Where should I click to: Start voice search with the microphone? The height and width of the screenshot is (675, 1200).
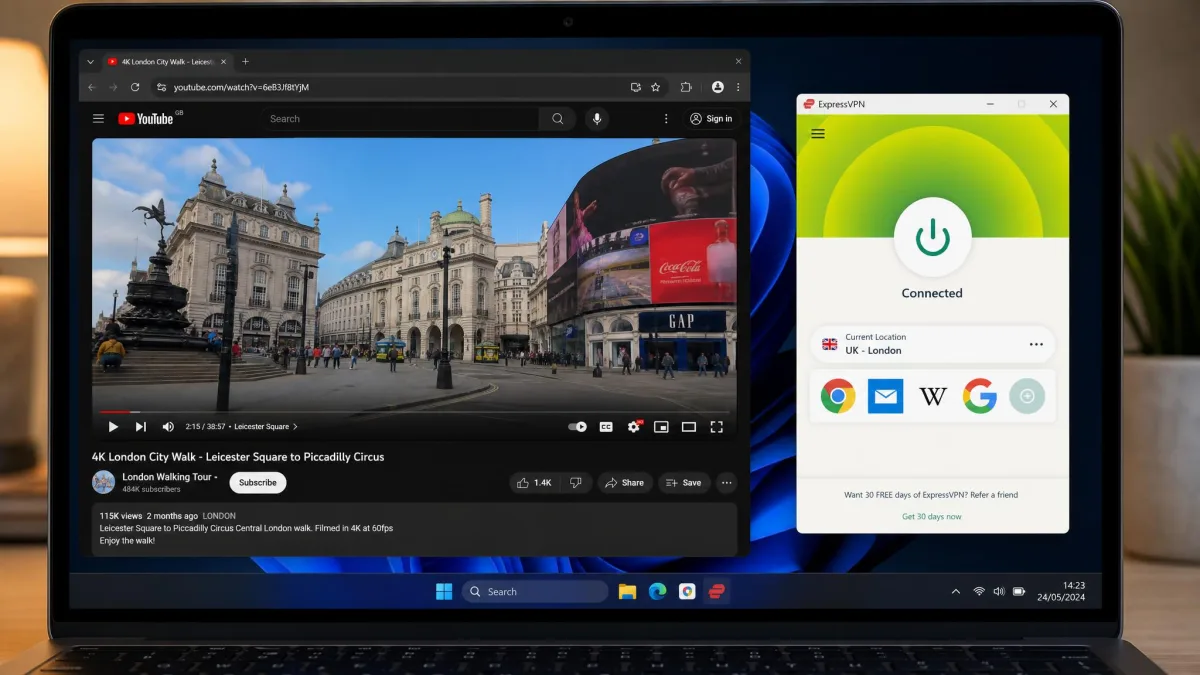click(597, 119)
